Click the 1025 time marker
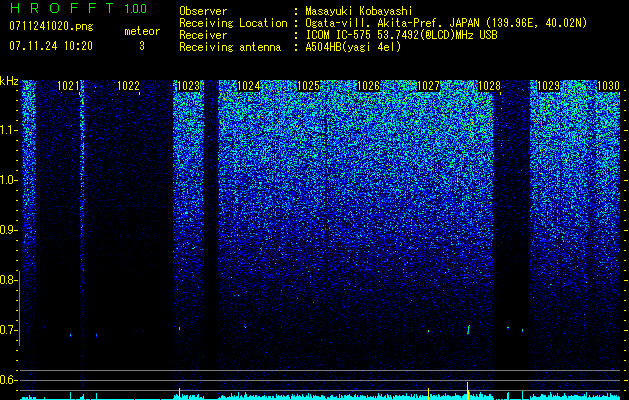The image size is (629, 400). coord(308,86)
